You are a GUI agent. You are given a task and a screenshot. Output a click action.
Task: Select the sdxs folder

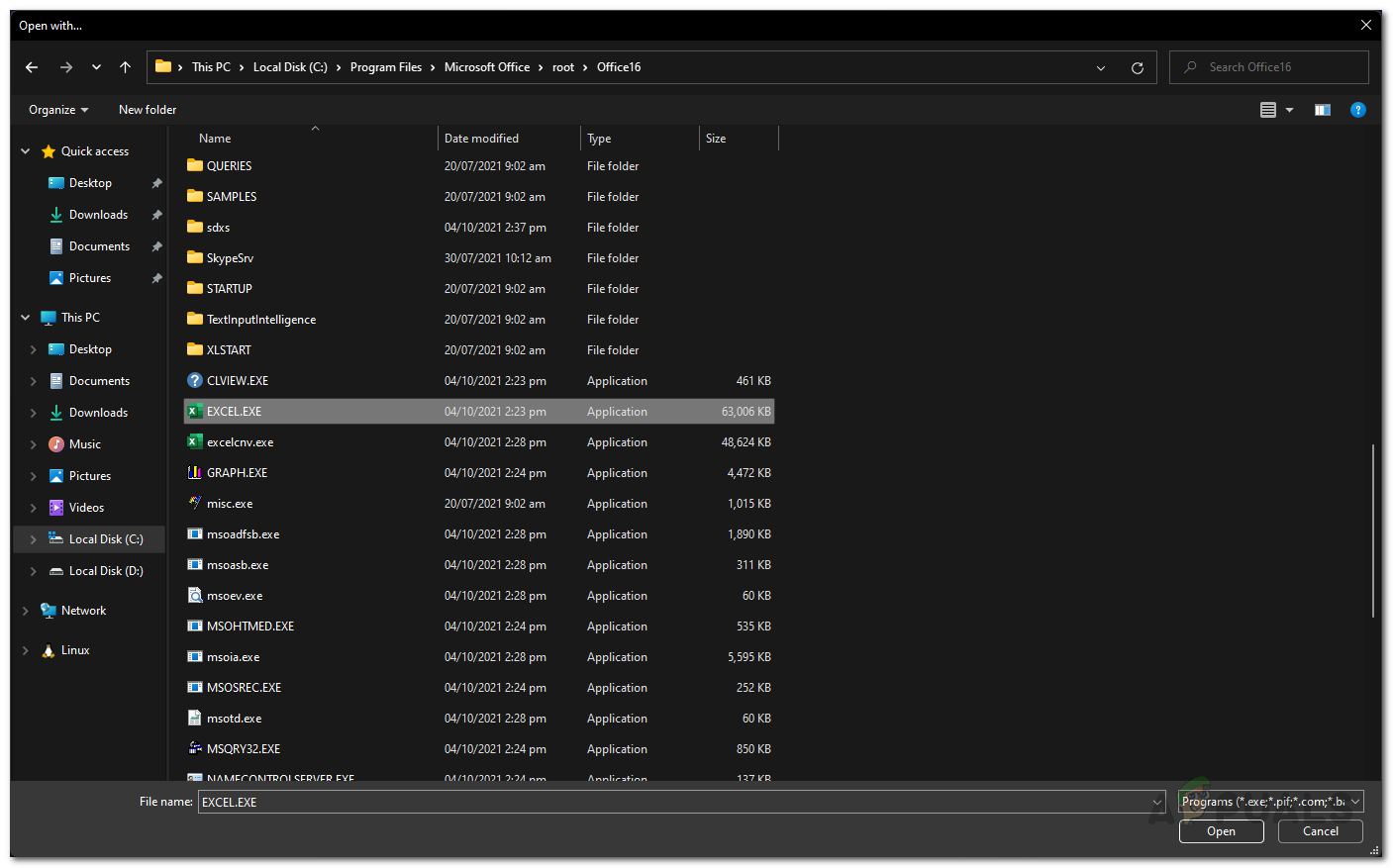(479, 228)
